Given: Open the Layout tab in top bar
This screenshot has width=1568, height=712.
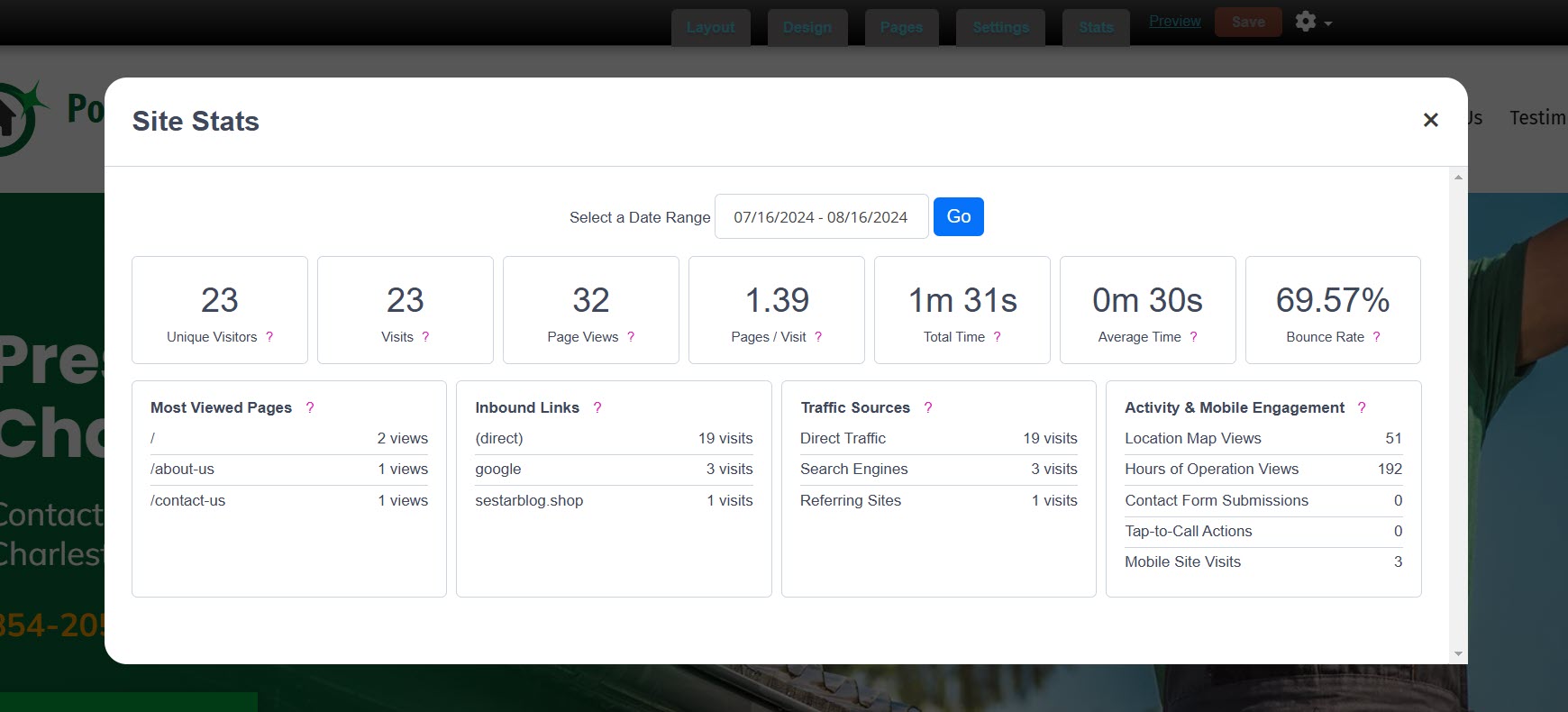Looking at the screenshot, I should [x=710, y=27].
